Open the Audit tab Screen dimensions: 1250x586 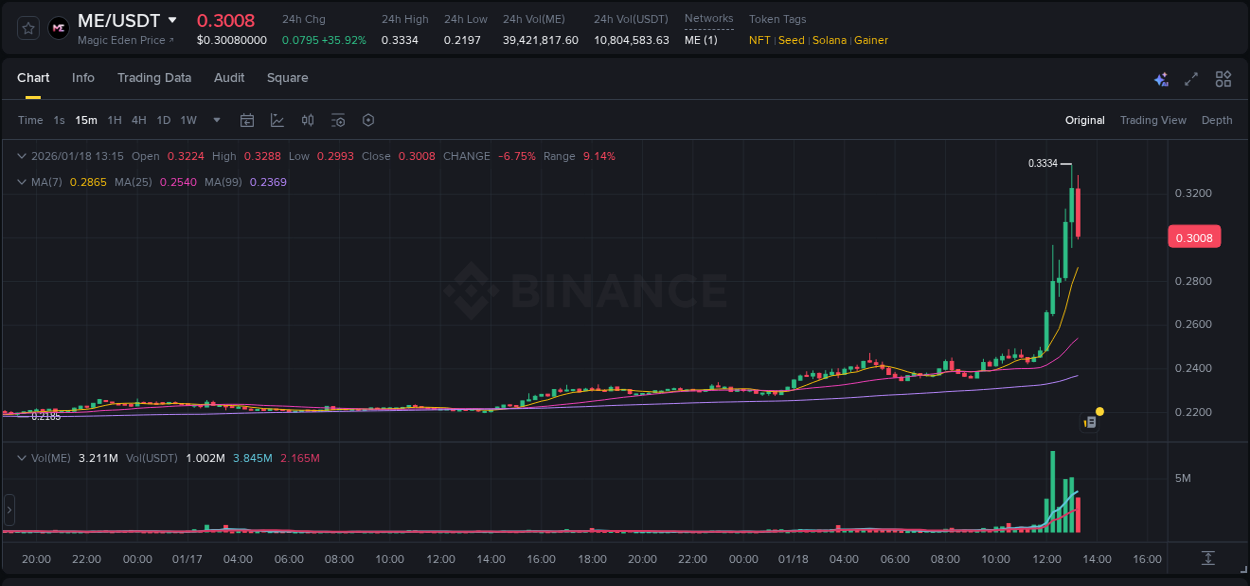tap(229, 78)
